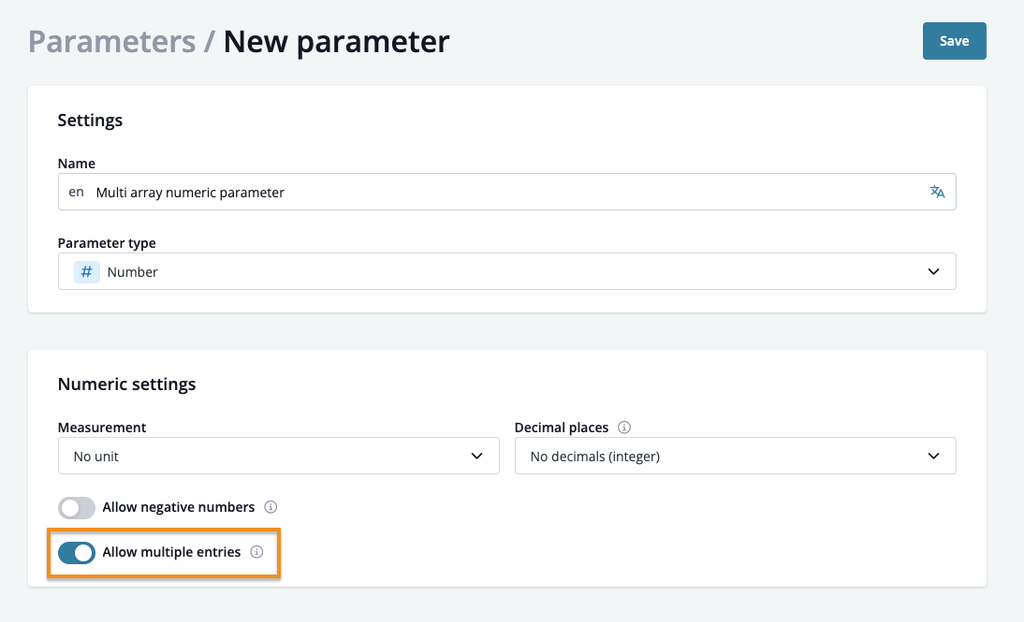Click the hash Number type icon
Screen dimensions: 1024x622
[x=86, y=272]
